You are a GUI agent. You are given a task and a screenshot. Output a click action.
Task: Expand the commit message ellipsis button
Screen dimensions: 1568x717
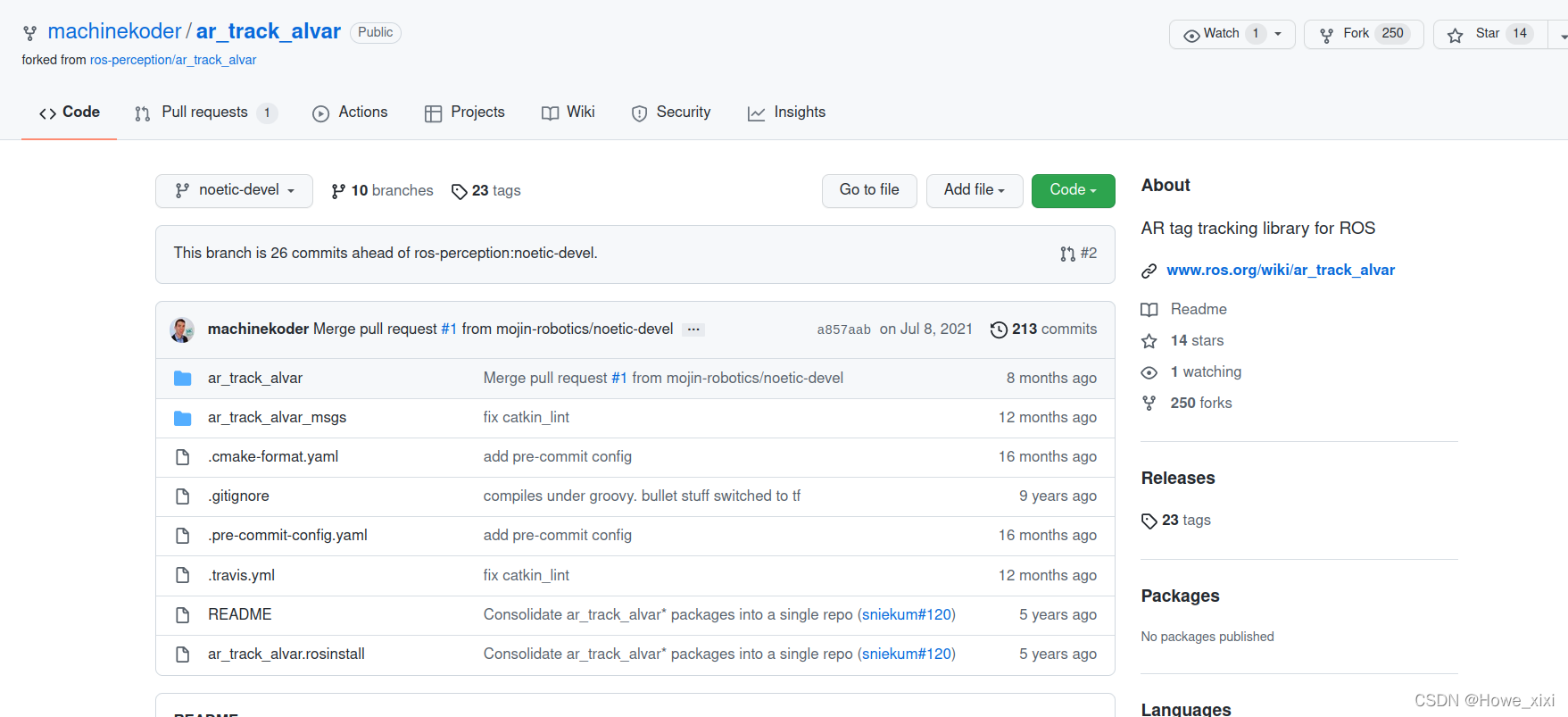(x=693, y=329)
